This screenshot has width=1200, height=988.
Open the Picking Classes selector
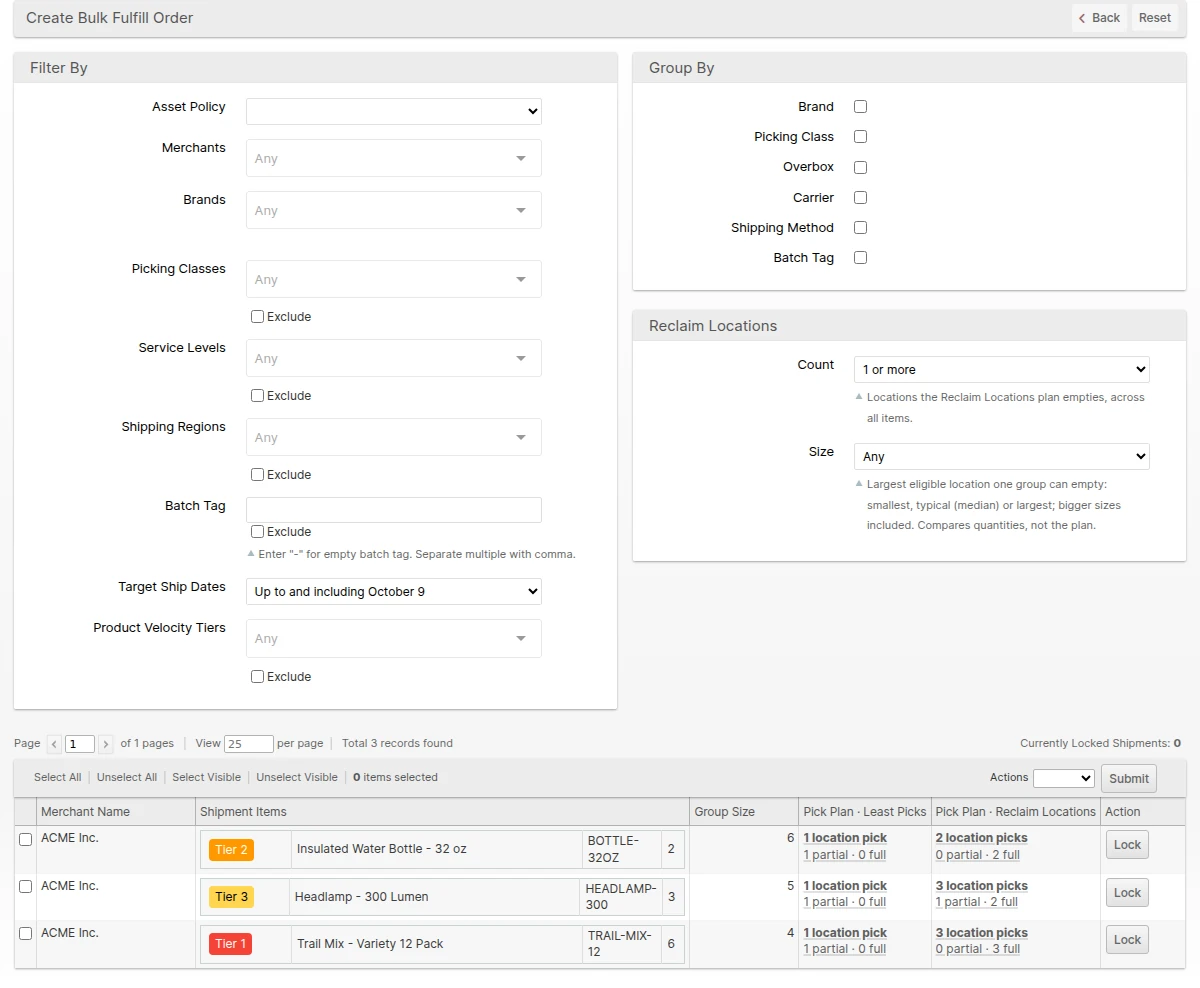(x=394, y=279)
